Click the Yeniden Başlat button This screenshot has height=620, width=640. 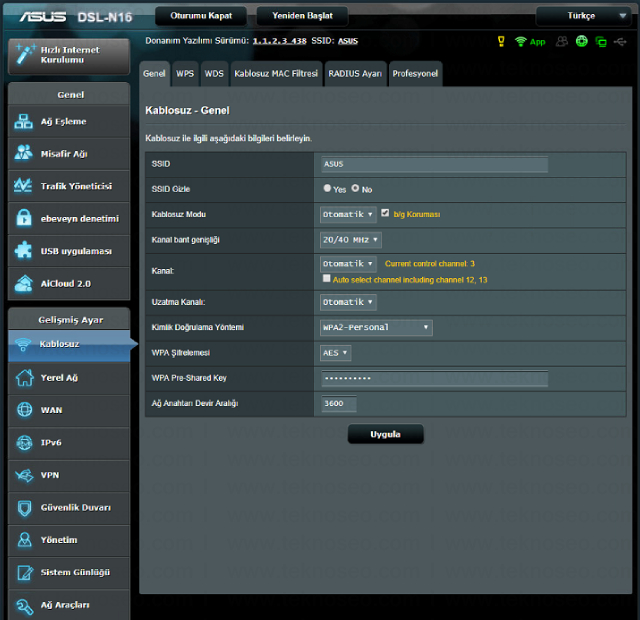(302, 16)
